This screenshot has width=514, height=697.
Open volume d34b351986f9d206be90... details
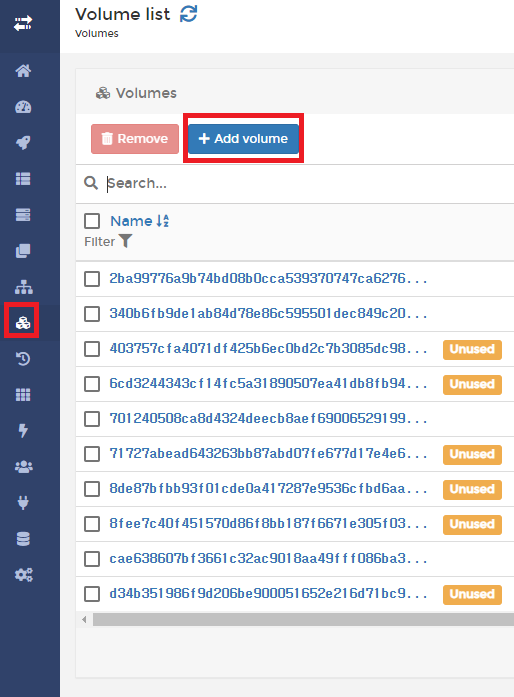pyautogui.click(x=268, y=593)
